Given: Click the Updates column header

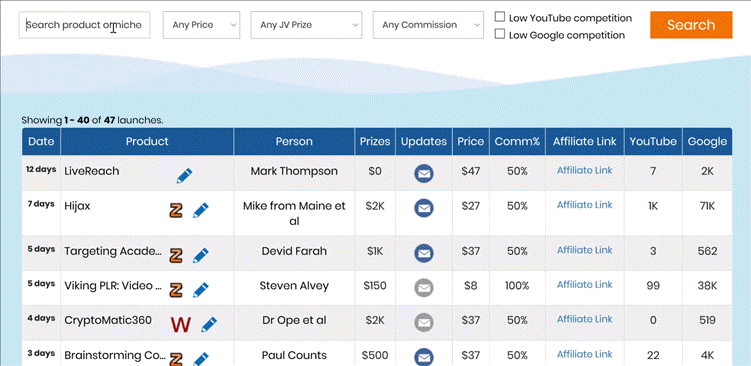Looking at the screenshot, I should click(x=424, y=141).
